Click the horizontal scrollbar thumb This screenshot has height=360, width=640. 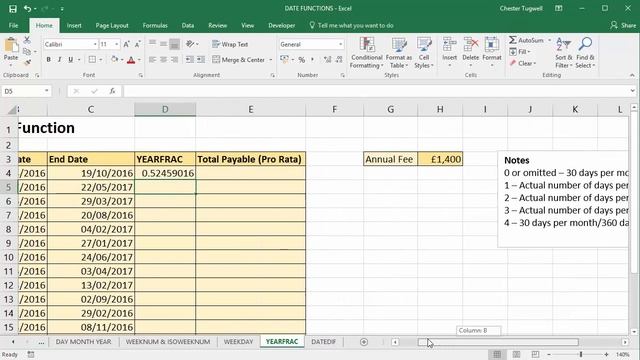[498, 342]
